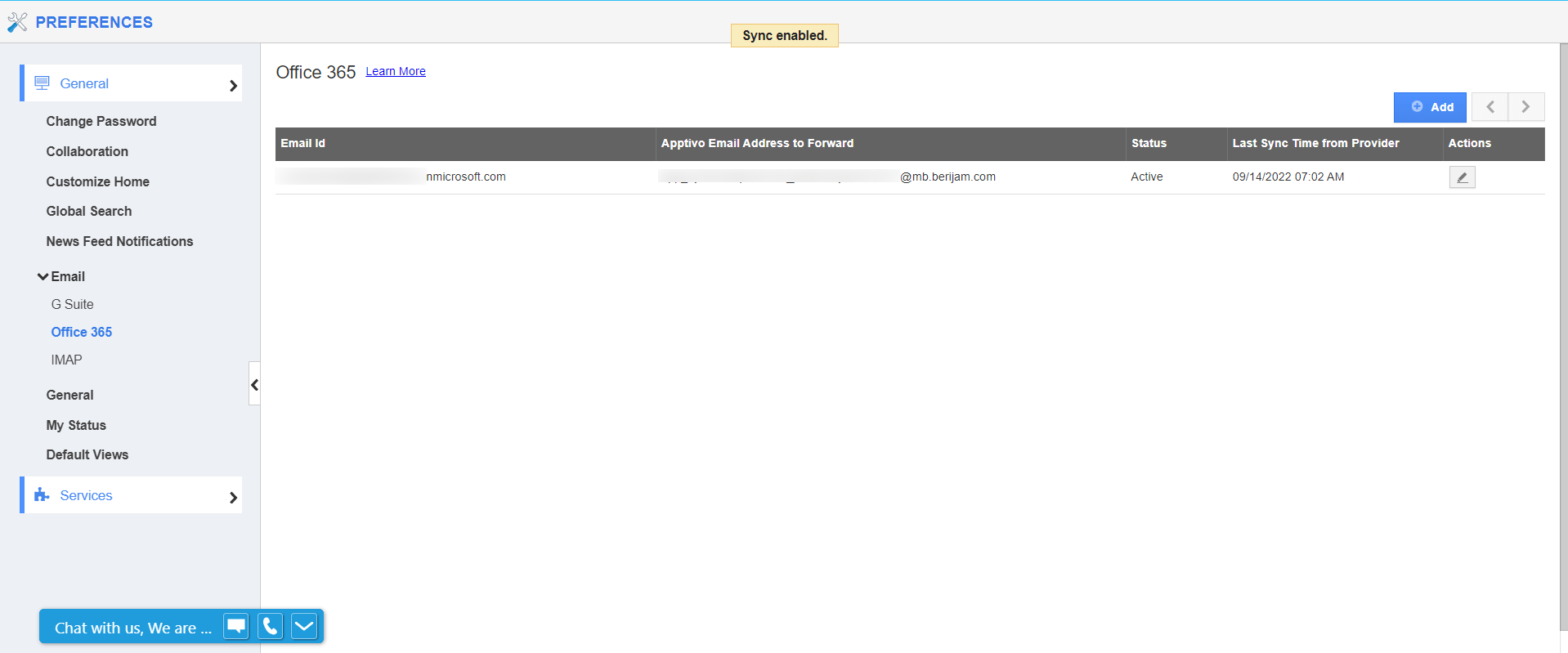
Task: Select Office 365 email option
Action: point(82,332)
